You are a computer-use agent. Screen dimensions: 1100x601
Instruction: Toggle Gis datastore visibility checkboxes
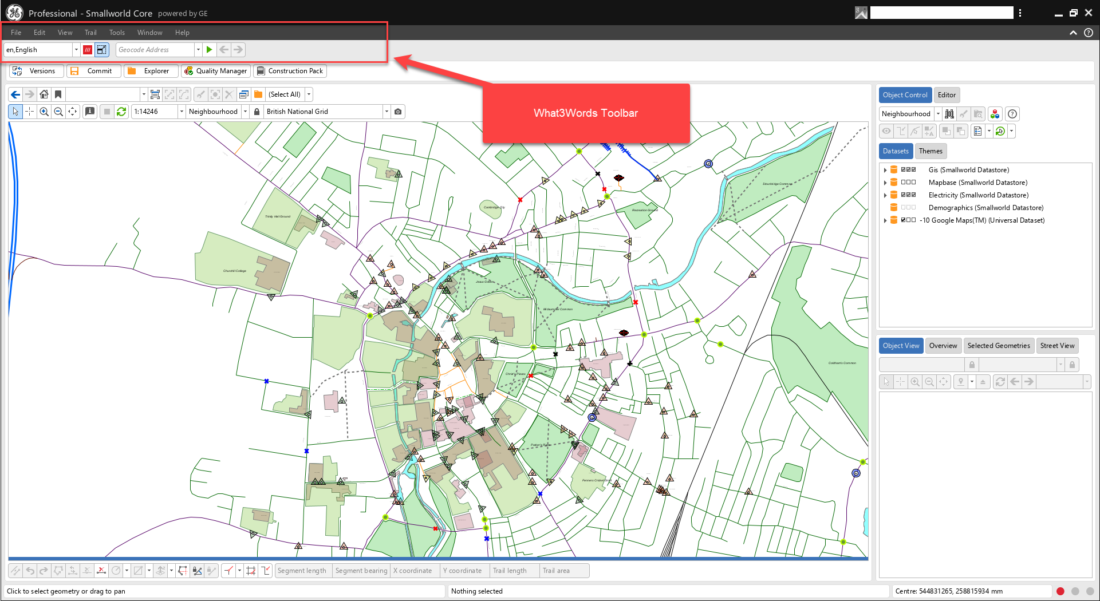908,170
